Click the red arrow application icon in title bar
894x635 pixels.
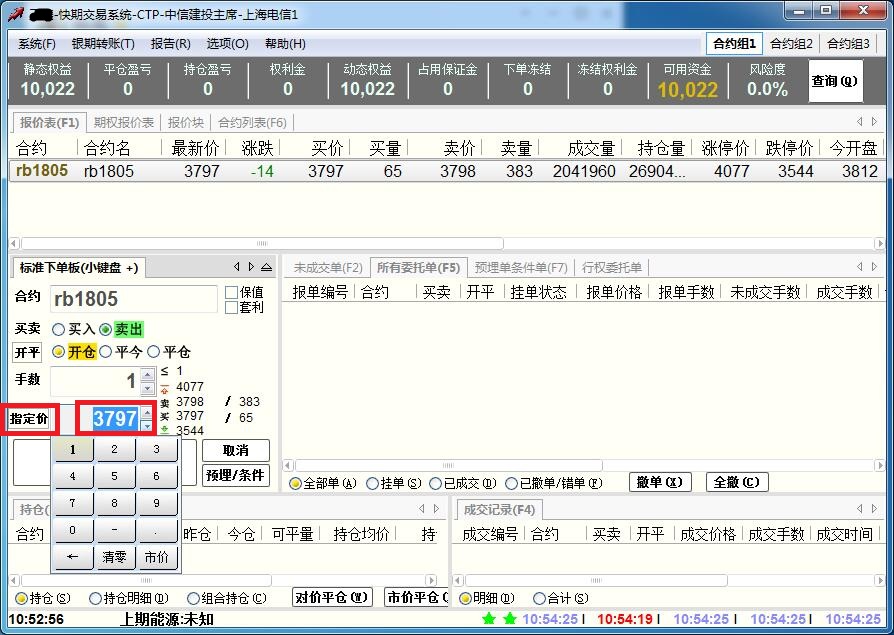(16, 14)
